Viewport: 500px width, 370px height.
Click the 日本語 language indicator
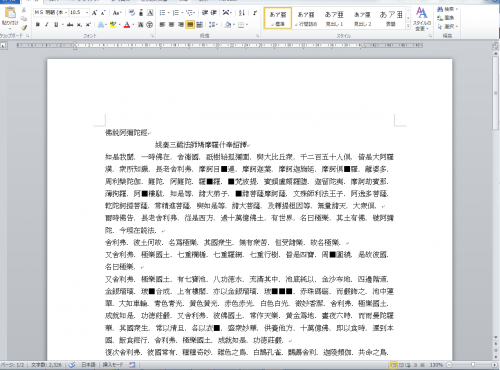point(88,365)
